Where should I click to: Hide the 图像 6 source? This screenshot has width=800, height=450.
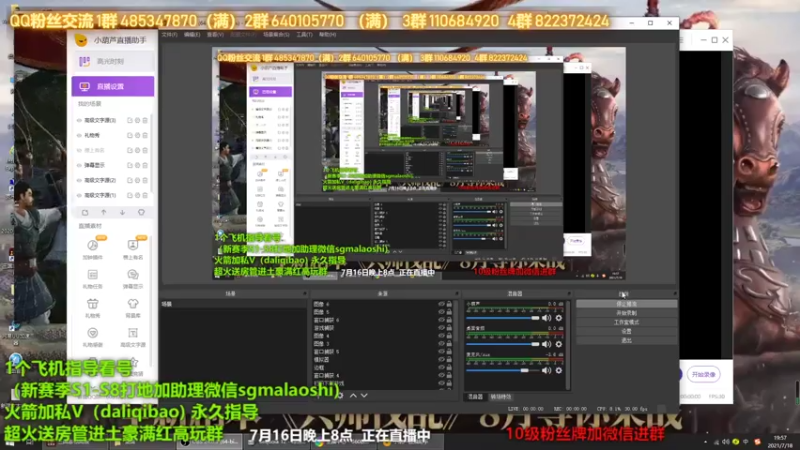tap(441, 304)
